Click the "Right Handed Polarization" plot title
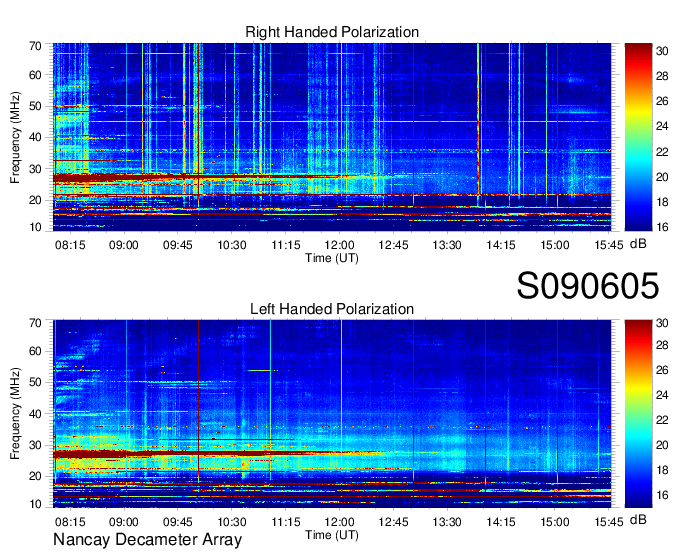 point(332,32)
